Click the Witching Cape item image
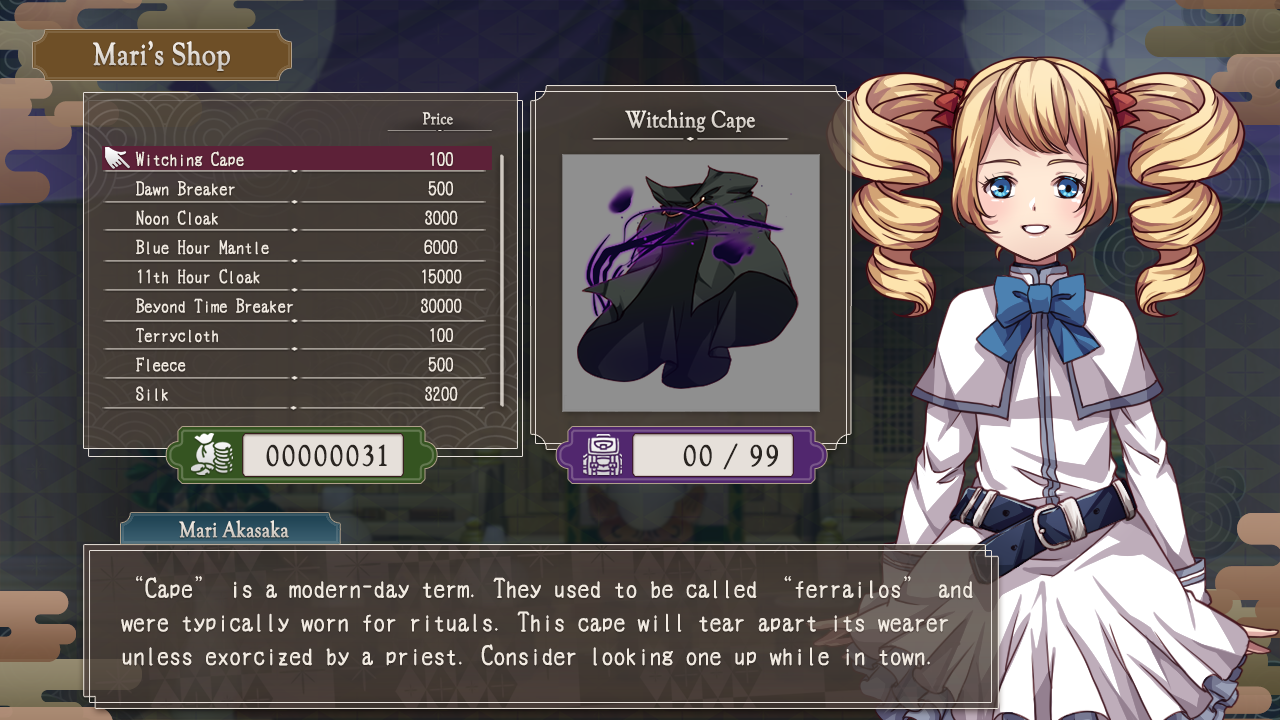The image size is (1280, 720). (x=691, y=283)
